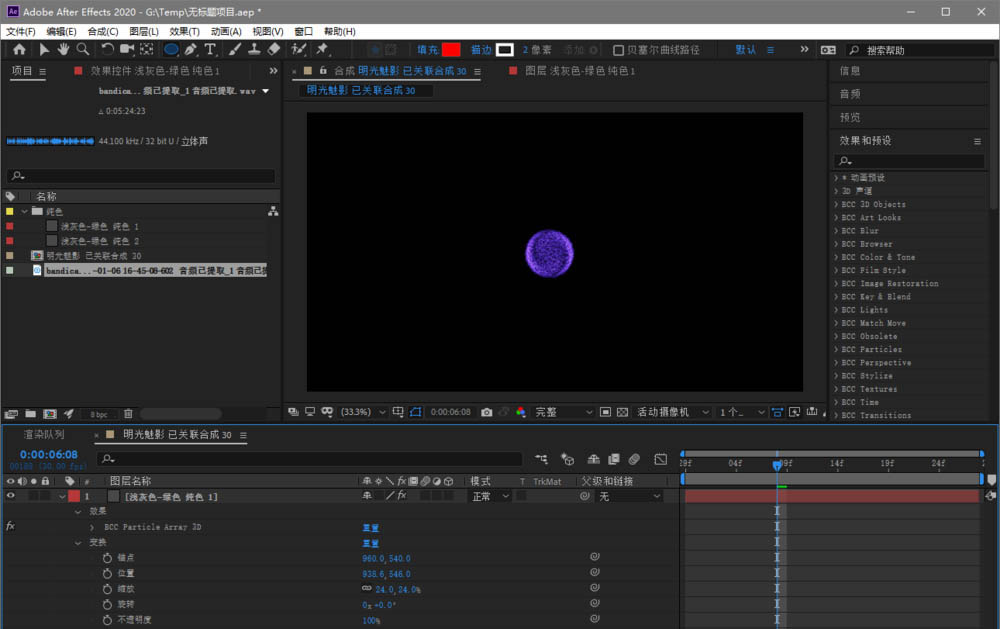Open the composition mini-flowchart icon in timeline
The width and height of the screenshot is (1000, 629).
coord(541,459)
